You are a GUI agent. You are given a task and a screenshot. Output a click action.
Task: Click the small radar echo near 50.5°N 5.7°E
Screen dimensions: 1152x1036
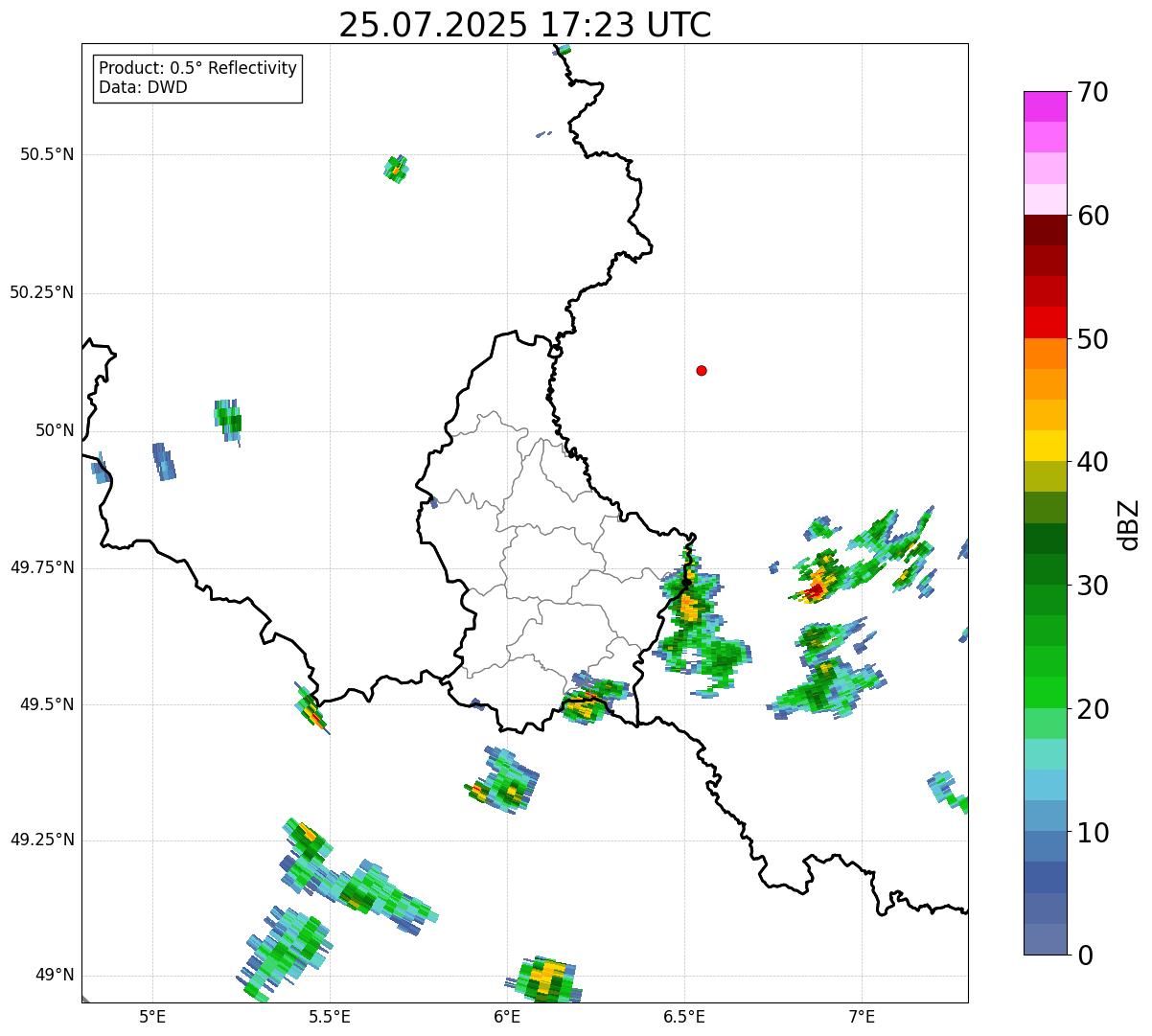point(396,169)
